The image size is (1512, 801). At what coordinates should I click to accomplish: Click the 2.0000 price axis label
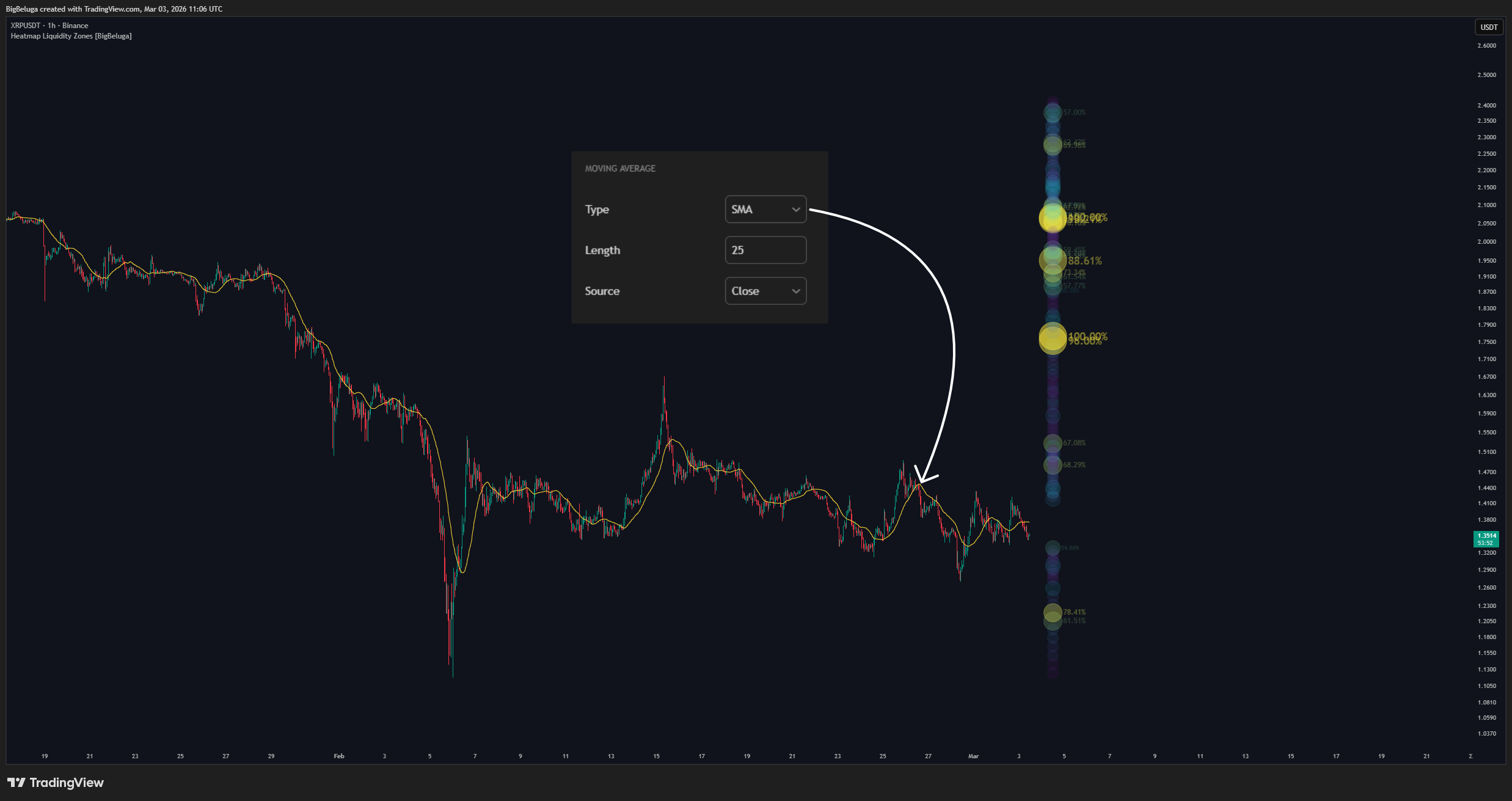(1487, 242)
